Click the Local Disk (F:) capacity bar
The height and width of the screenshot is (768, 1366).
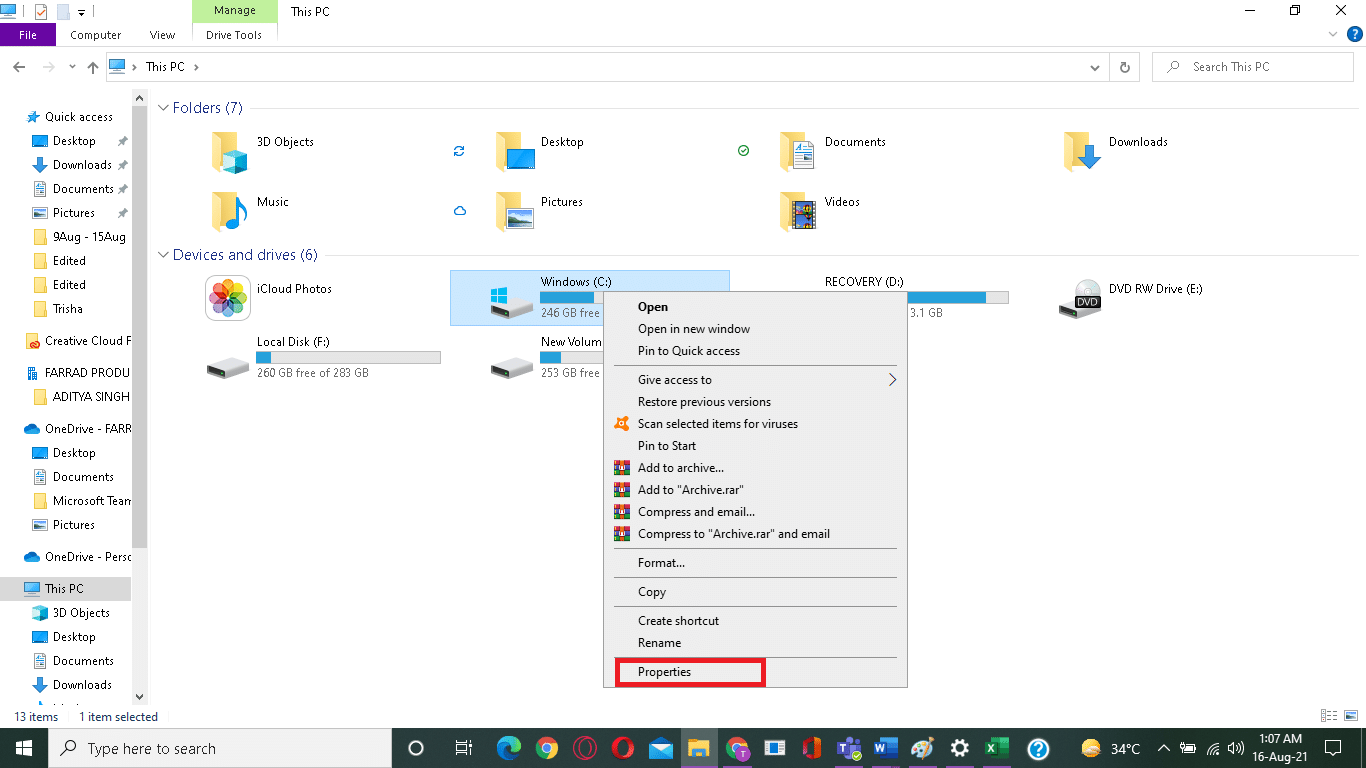point(348,356)
